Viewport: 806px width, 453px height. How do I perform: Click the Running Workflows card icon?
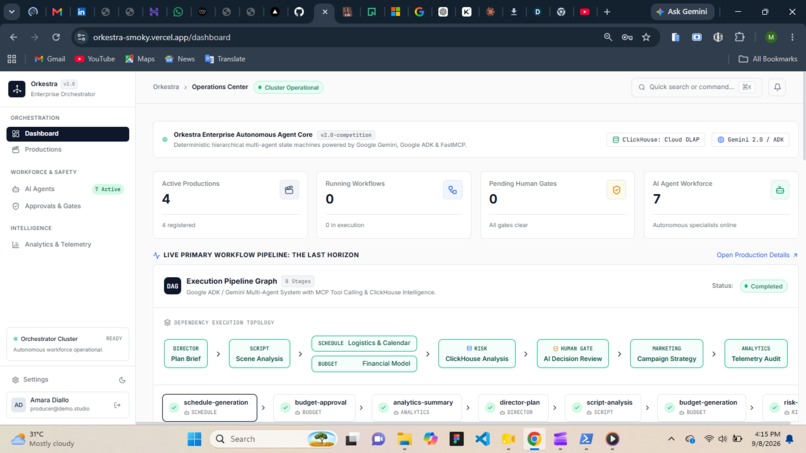(x=452, y=190)
